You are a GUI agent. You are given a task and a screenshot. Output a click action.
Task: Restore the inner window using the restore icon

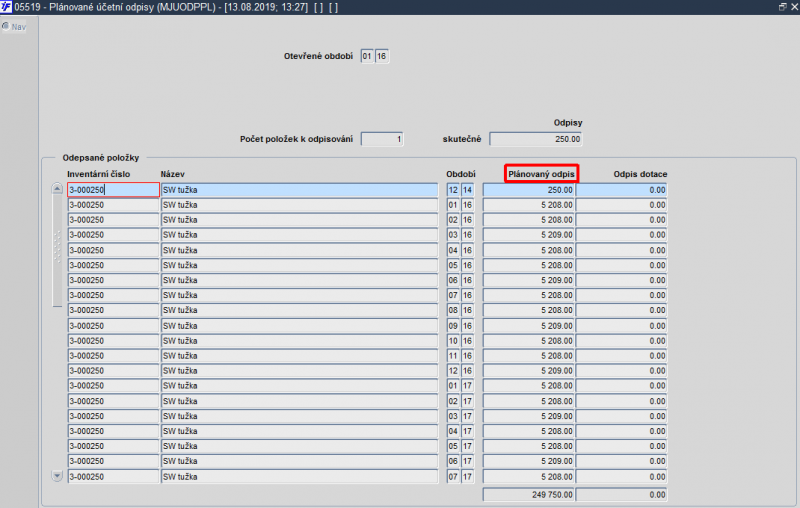click(x=781, y=7)
